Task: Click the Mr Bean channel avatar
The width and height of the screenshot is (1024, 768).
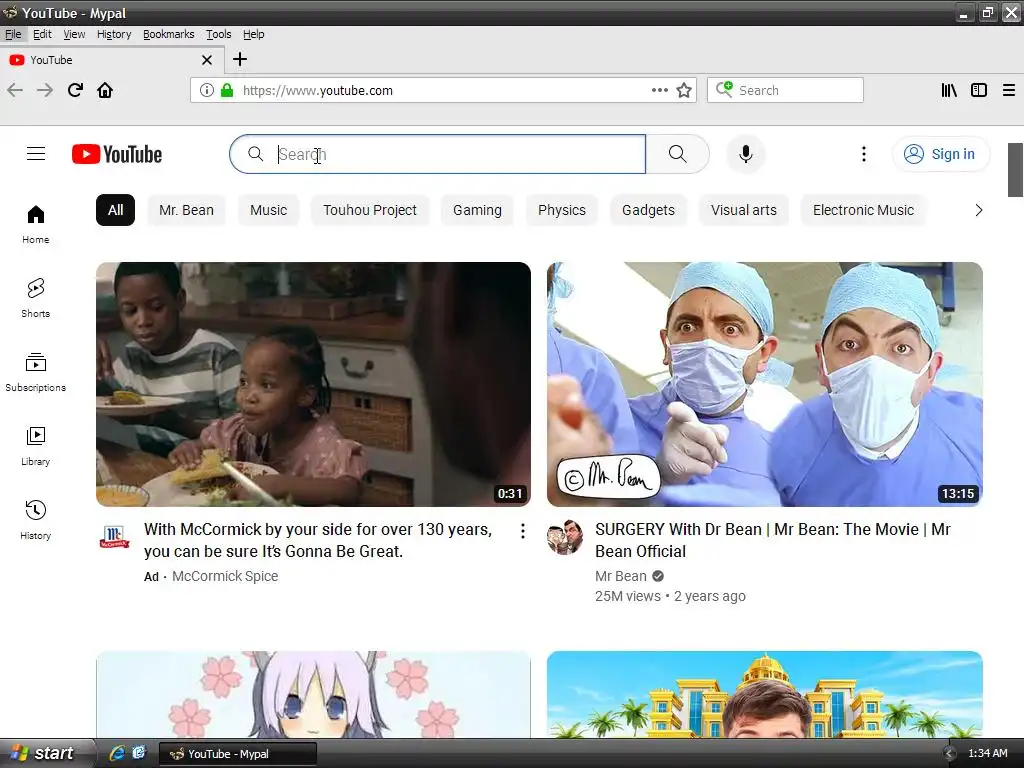Action: (x=565, y=537)
